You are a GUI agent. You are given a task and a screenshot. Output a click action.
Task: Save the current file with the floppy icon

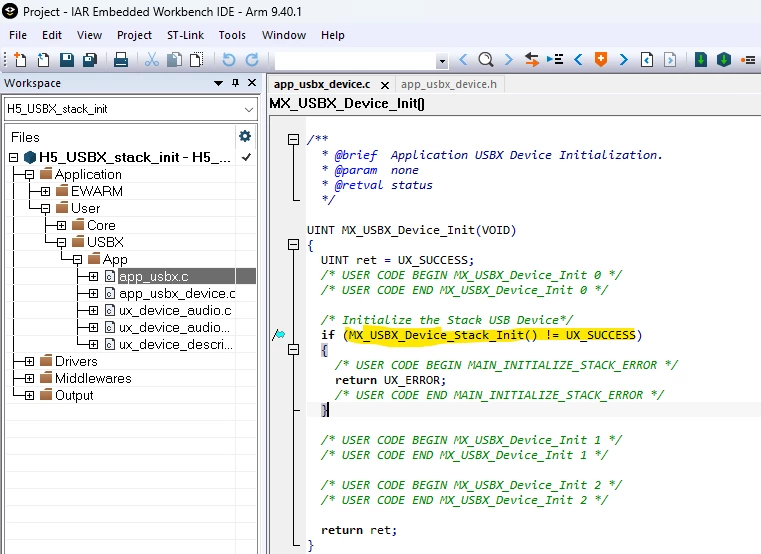click(66, 59)
